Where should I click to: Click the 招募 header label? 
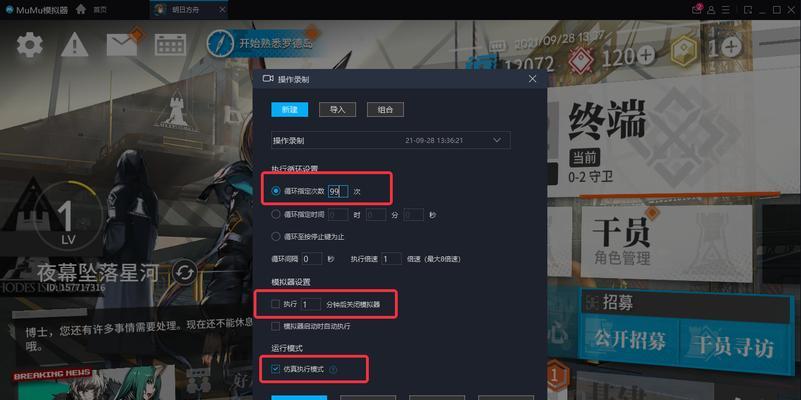[618, 302]
